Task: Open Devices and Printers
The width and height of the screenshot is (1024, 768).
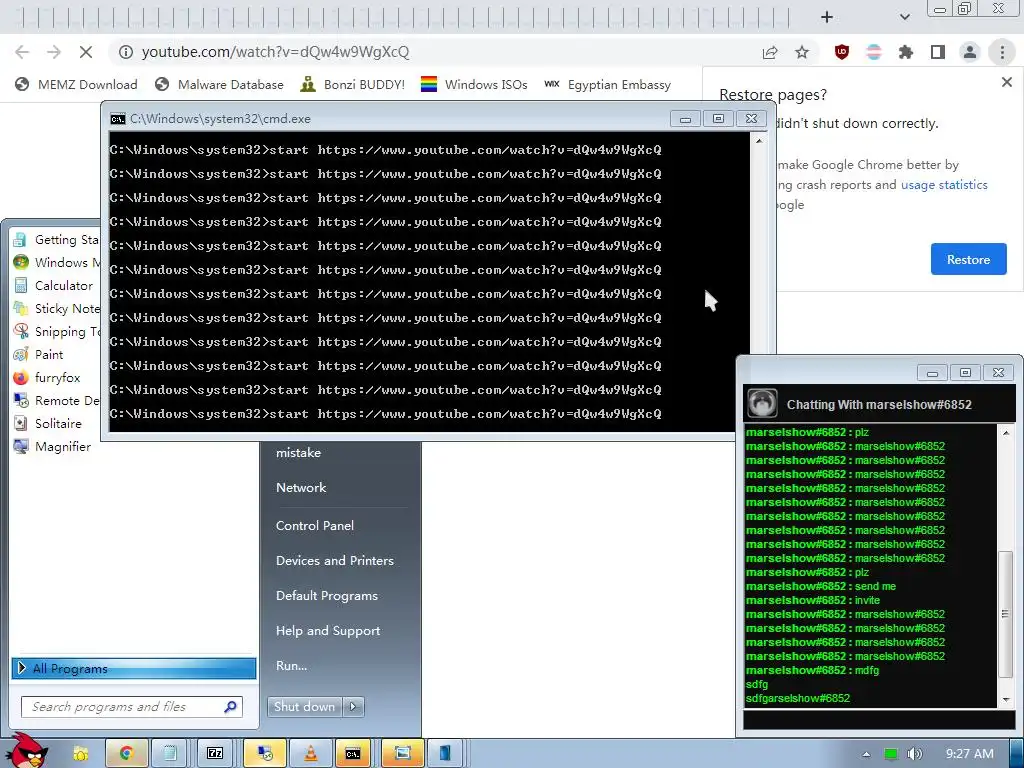Action: (335, 560)
